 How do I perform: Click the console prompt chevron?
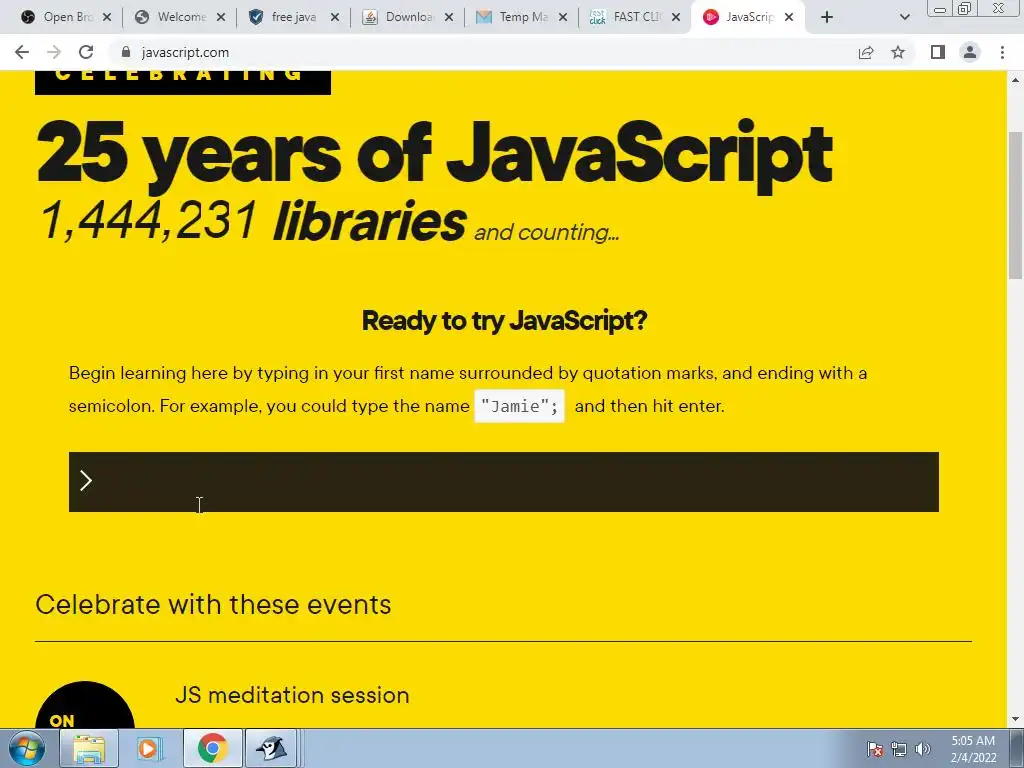(x=86, y=481)
